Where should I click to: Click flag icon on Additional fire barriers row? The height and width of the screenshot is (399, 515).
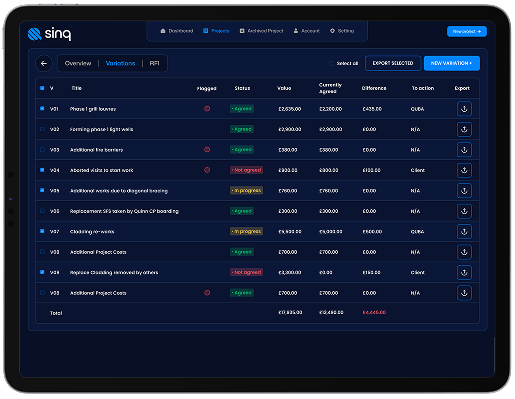[x=207, y=150]
